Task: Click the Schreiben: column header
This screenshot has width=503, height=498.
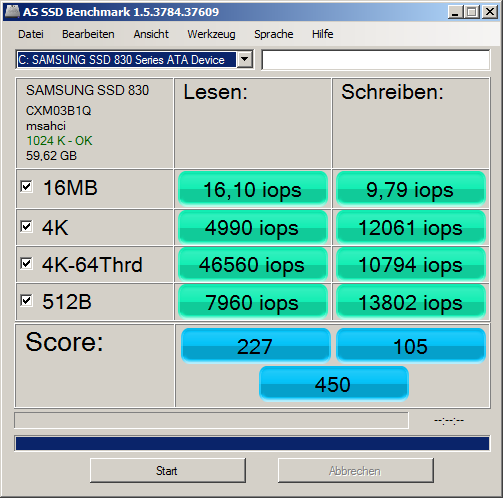Action: point(392,92)
